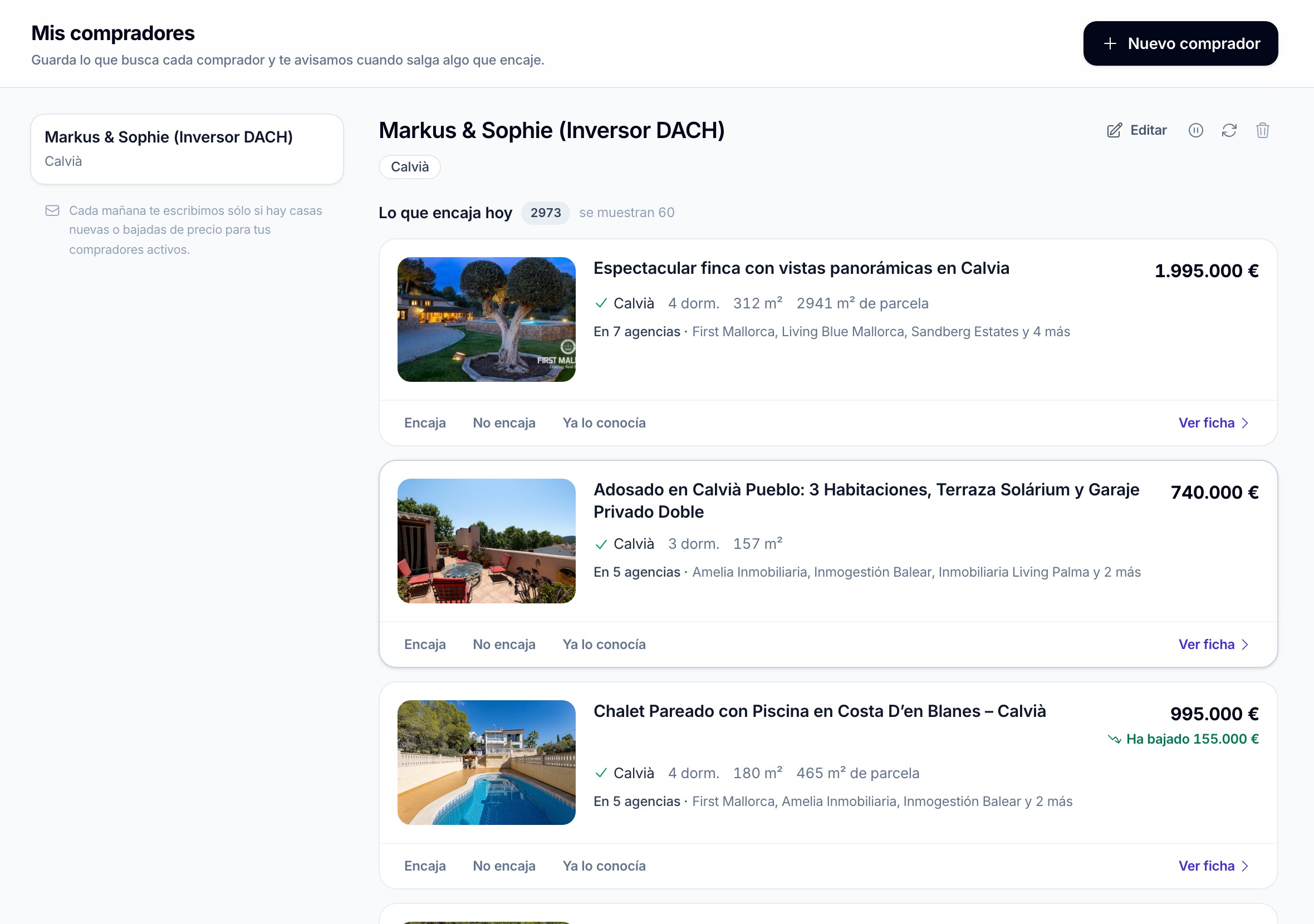Select Ya lo conocía on Chalet Pareado

point(604,866)
